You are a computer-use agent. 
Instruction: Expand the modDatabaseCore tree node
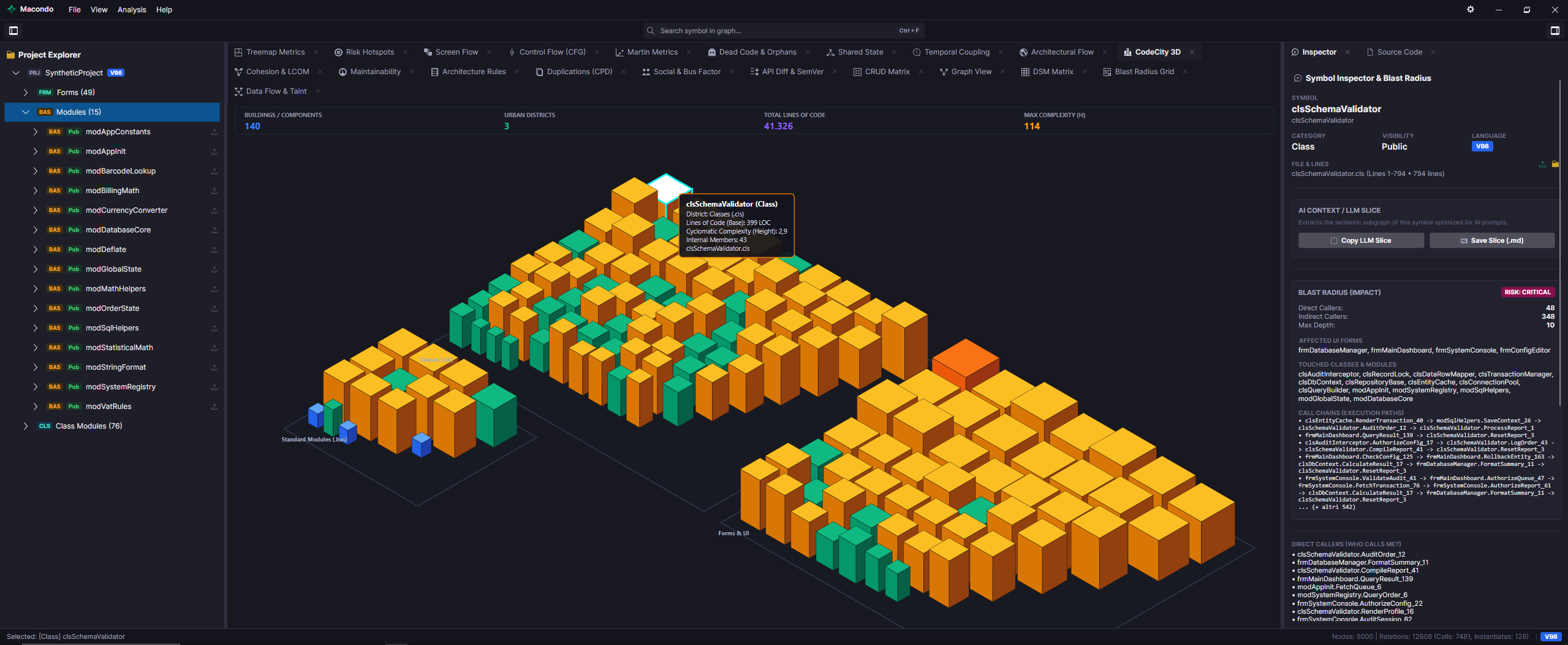click(36, 230)
